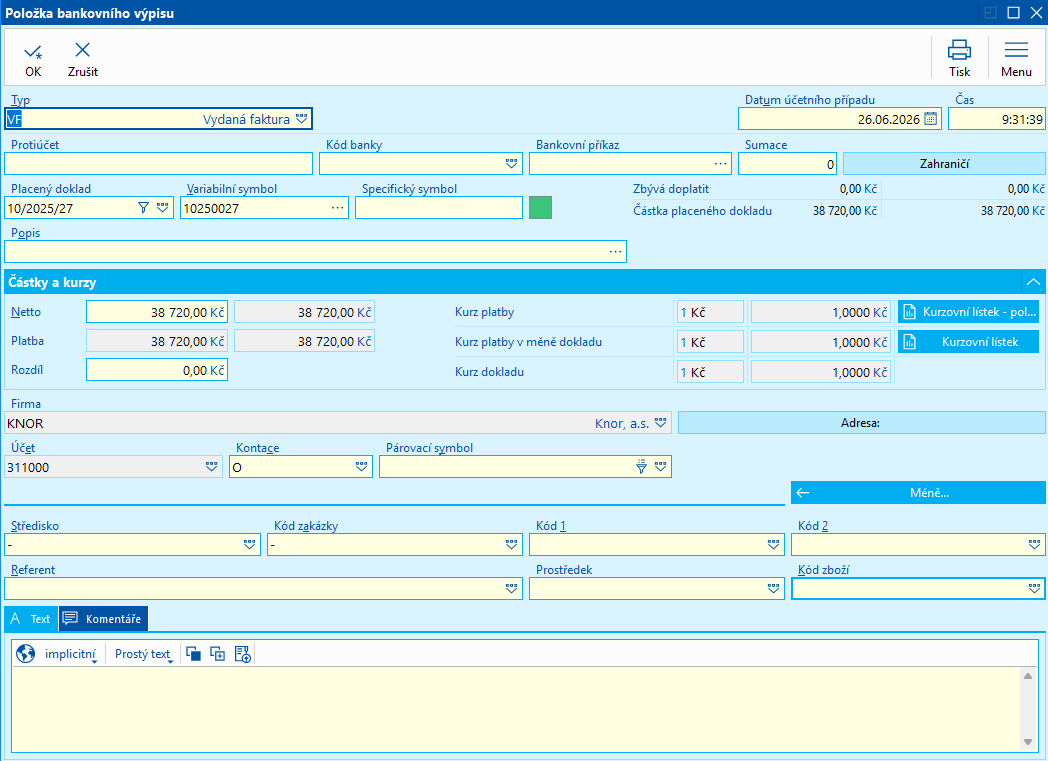Click the Zahraničí button
The image size is (1048, 761).
tap(944, 164)
